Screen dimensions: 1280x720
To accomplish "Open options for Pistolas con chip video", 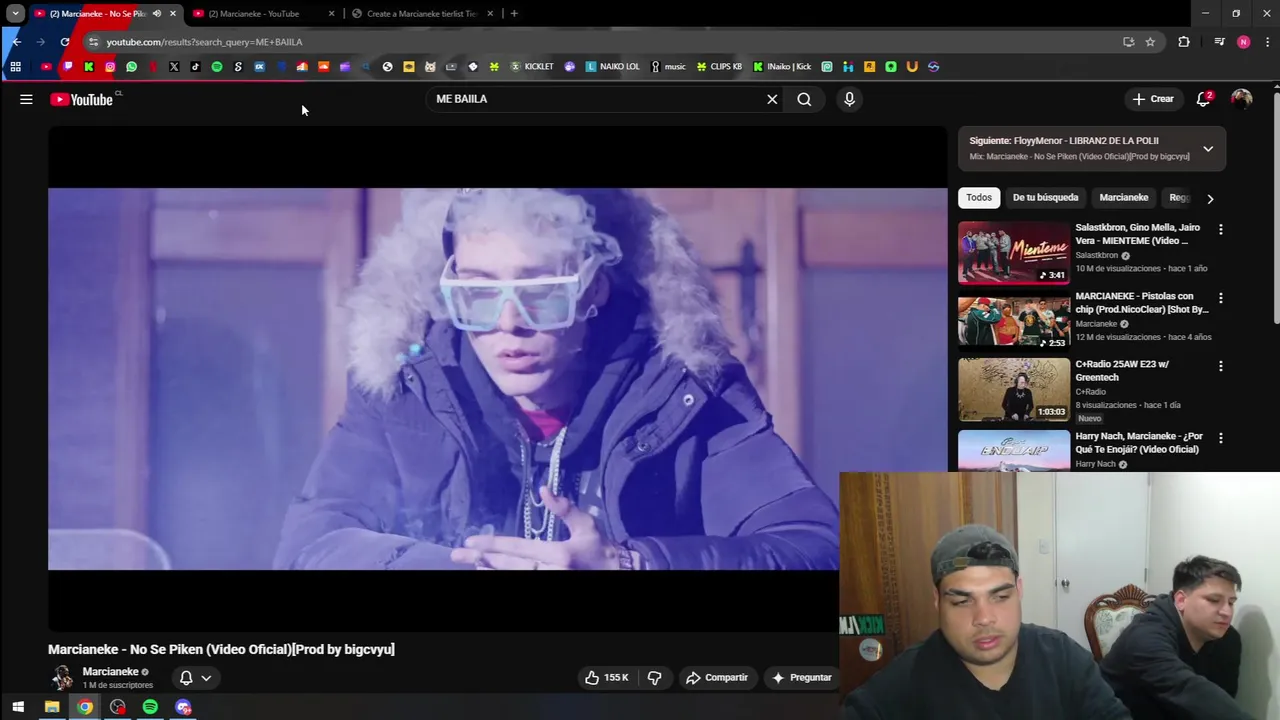I will tap(1220, 298).
